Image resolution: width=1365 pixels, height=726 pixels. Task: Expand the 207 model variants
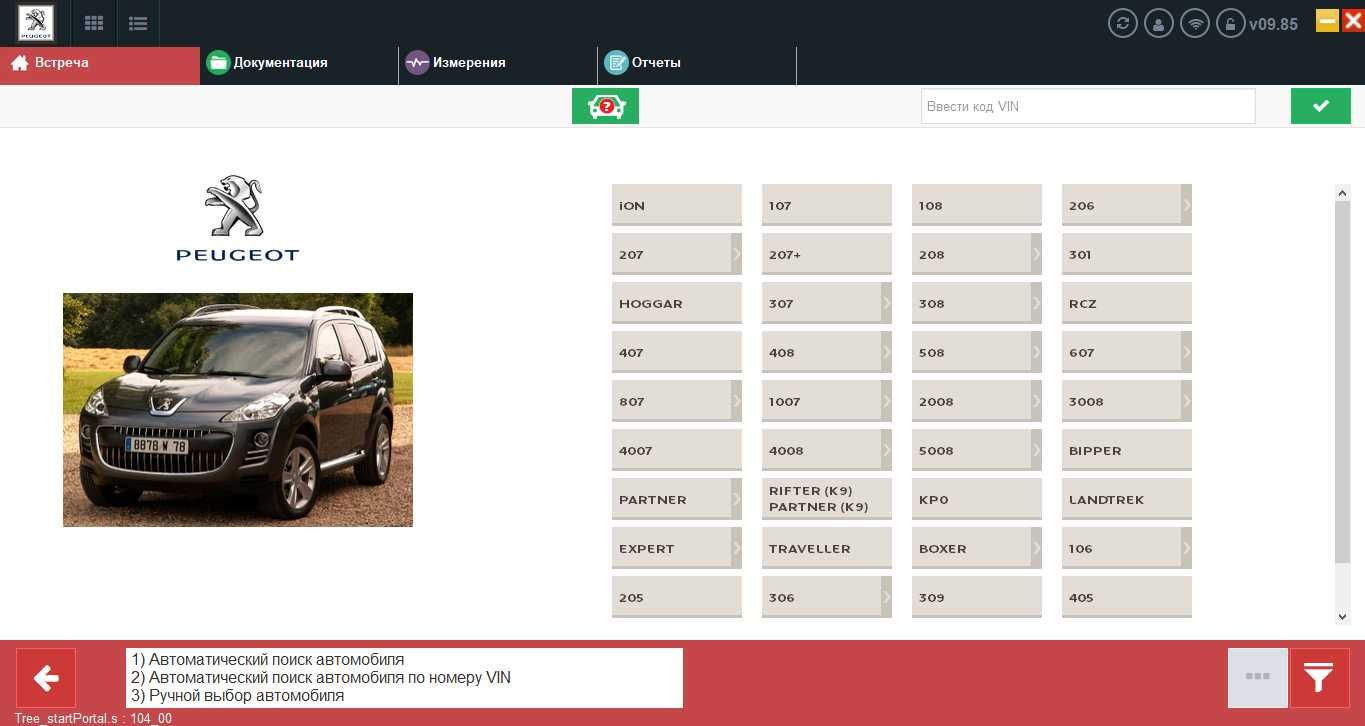(x=736, y=254)
